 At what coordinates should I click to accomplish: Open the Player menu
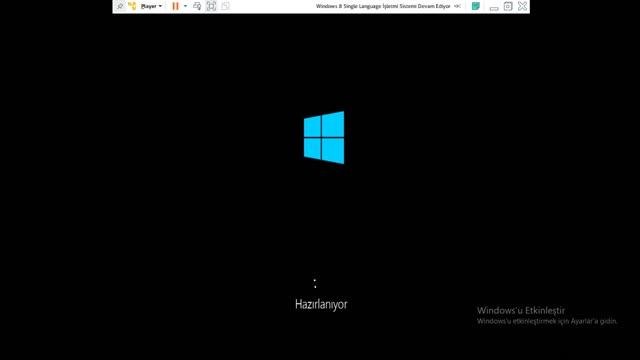[151, 6]
